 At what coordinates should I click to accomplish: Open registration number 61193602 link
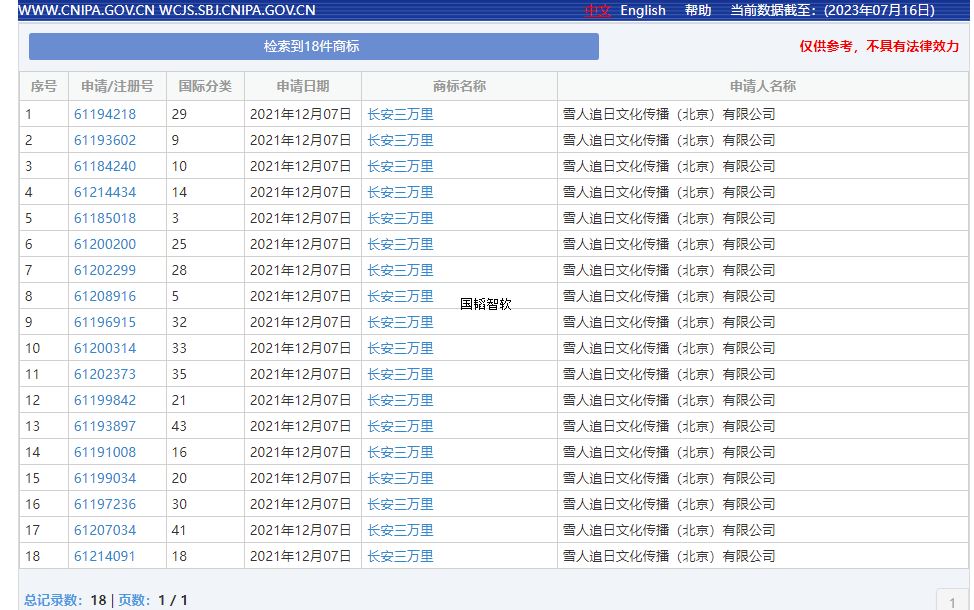[104, 140]
